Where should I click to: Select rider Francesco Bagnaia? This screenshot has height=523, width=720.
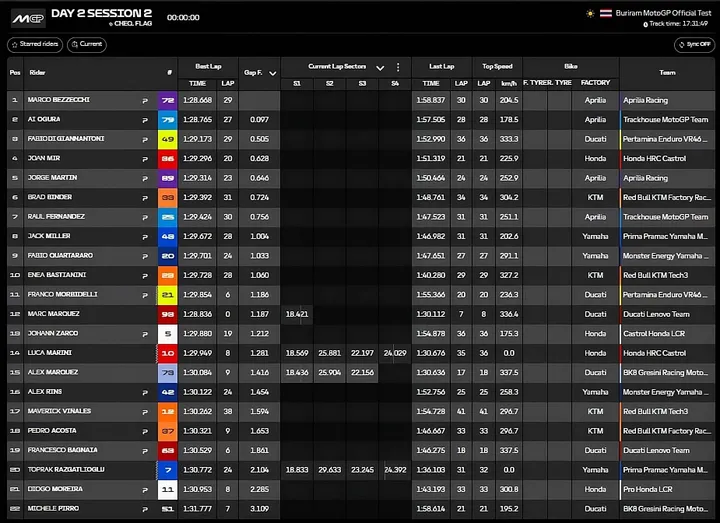pos(62,450)
